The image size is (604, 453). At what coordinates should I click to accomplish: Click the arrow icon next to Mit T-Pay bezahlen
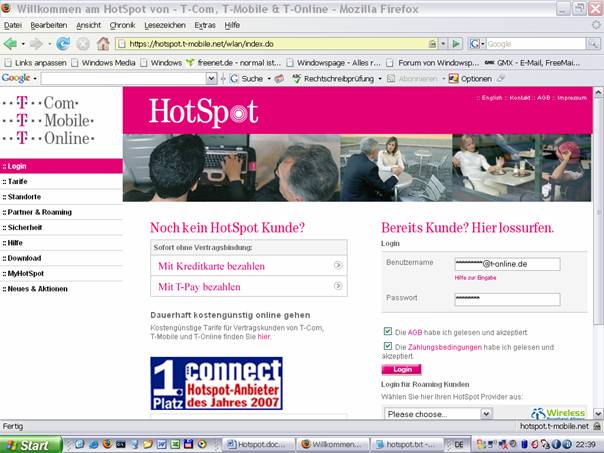pyautogui.click(x=338, y=286)
